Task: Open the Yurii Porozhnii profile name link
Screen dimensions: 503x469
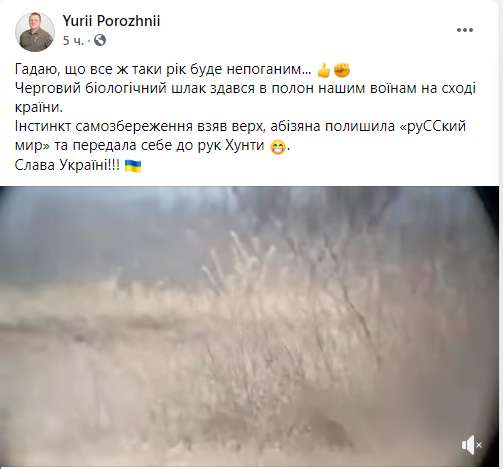Action: [111, 21]
